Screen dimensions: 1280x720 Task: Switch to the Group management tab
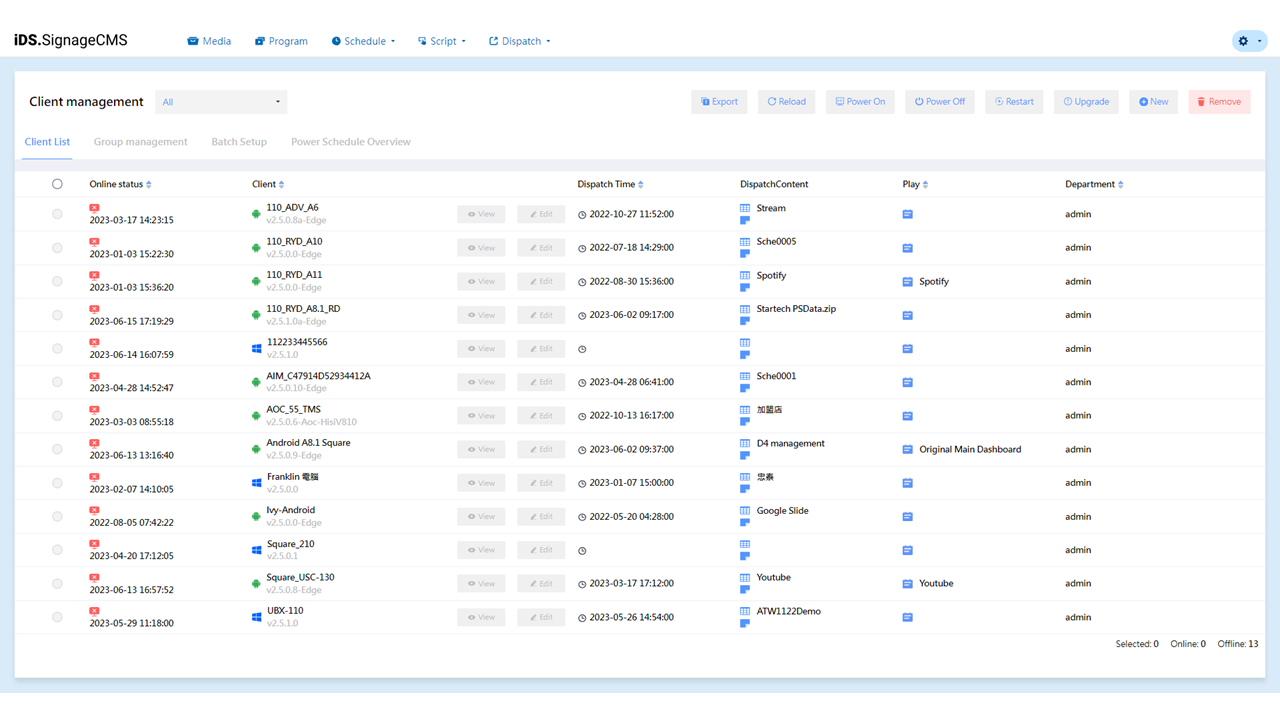140,142
